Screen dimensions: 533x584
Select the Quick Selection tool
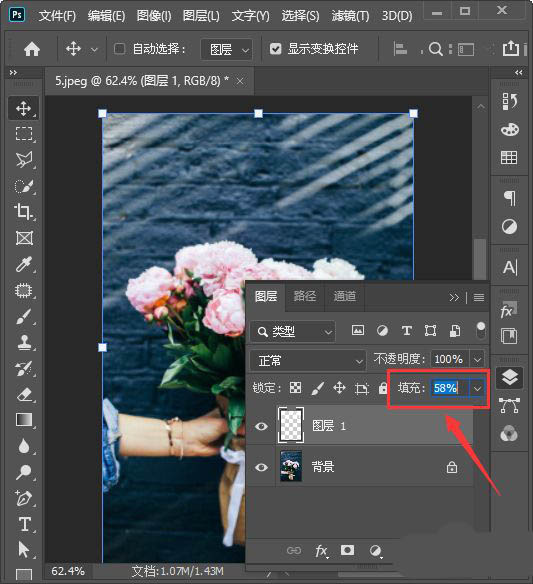24,186
